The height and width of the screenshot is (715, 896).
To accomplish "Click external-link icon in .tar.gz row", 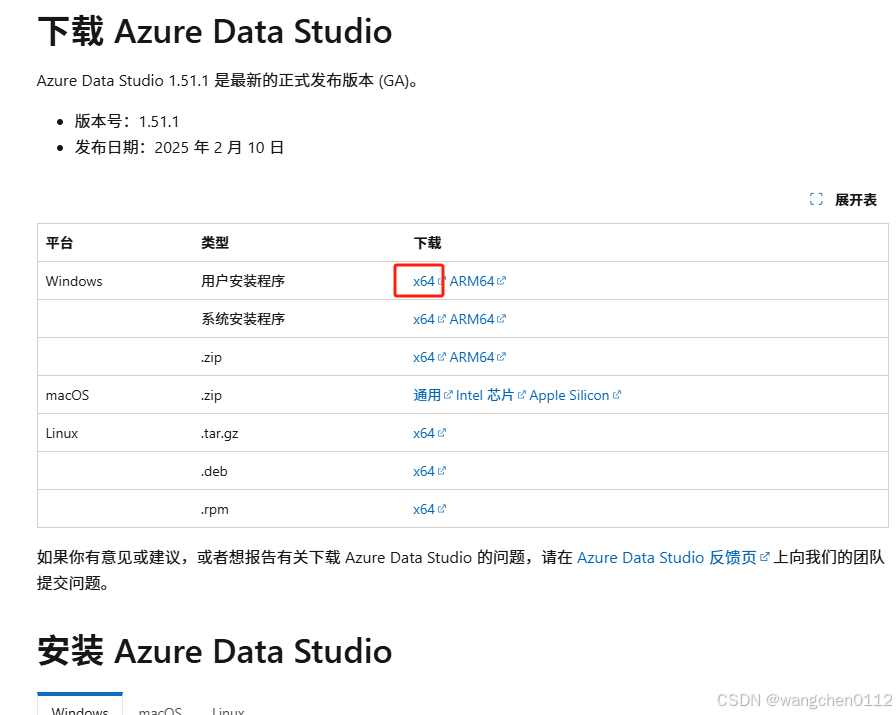I will (x=442, y=433).
